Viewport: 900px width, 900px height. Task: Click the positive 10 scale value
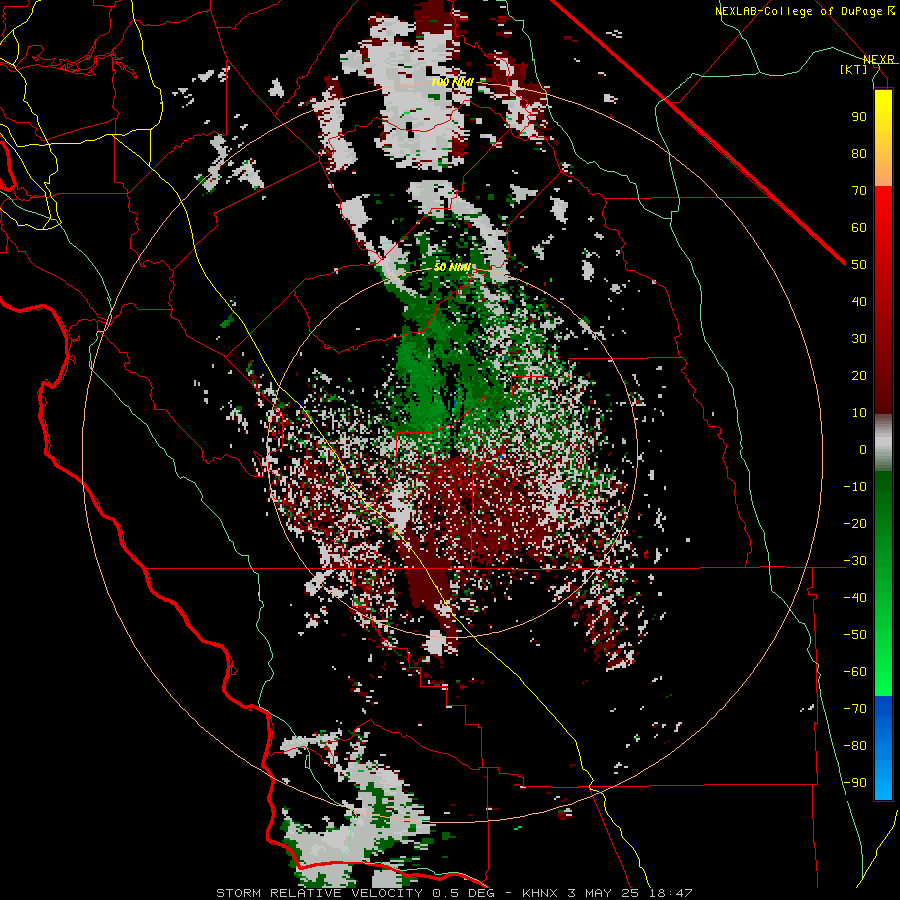[x=859, y=413]
